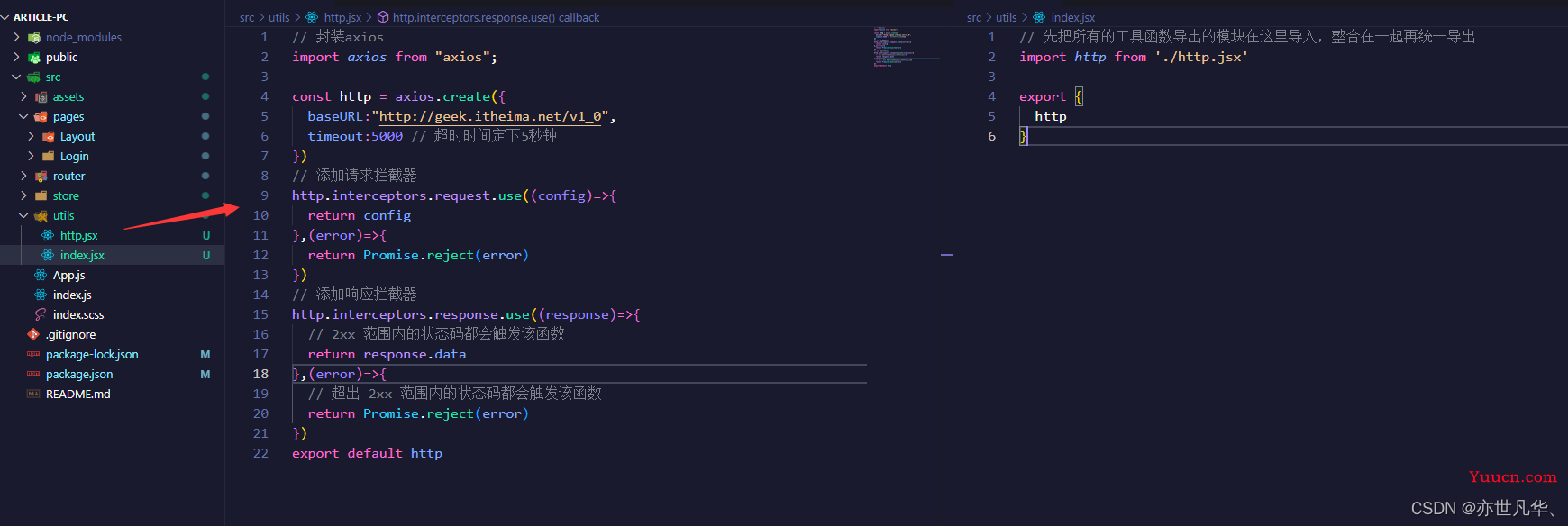Click line number 18 in left editor
Screen dimensions: 1568x526
point(260,374)
